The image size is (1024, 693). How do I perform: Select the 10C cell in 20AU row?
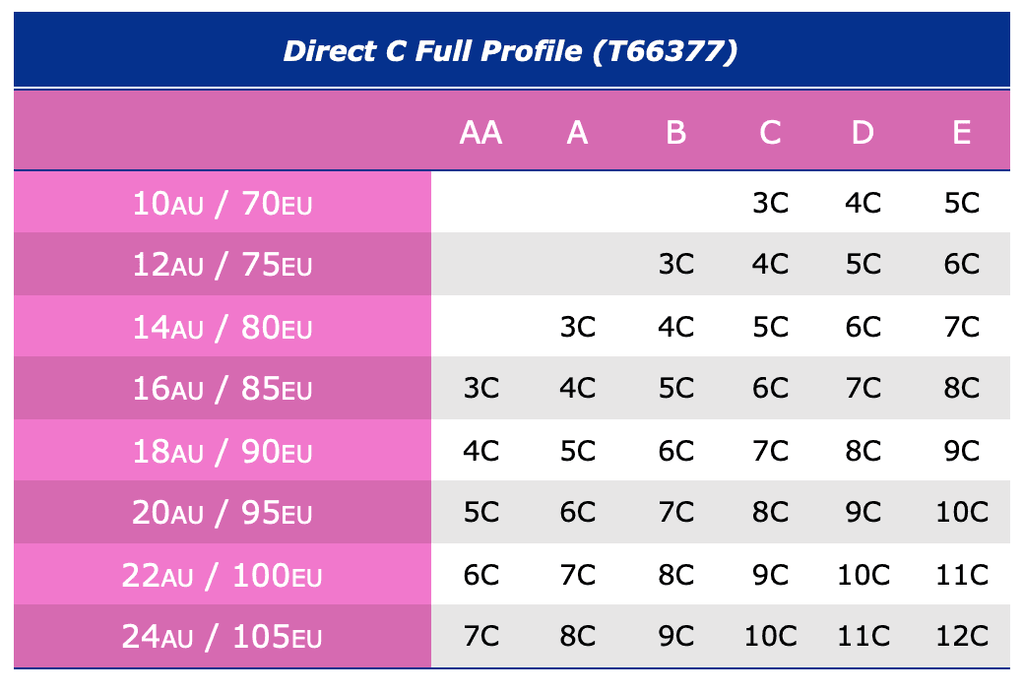tap(961, 511)
